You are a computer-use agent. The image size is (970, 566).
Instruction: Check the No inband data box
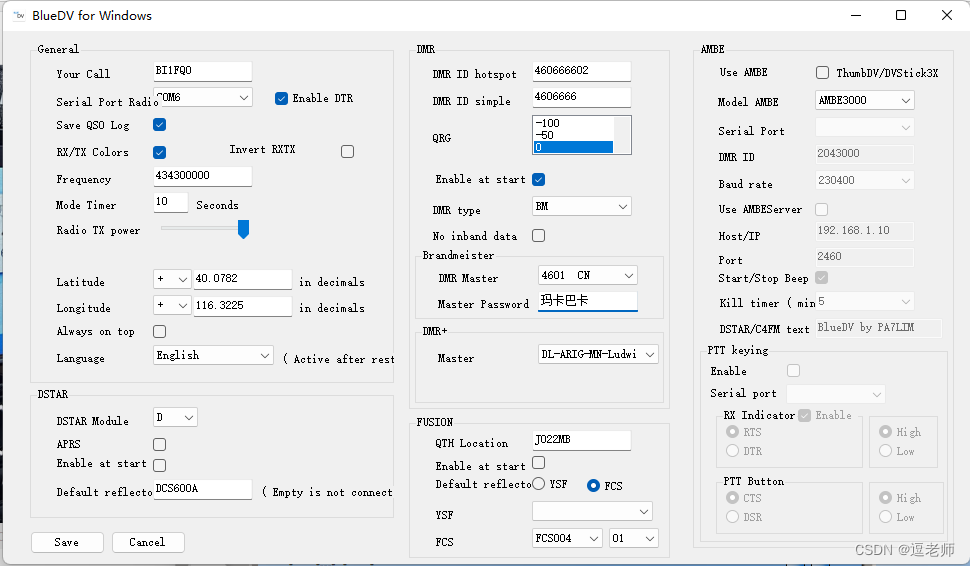(539, 236)
